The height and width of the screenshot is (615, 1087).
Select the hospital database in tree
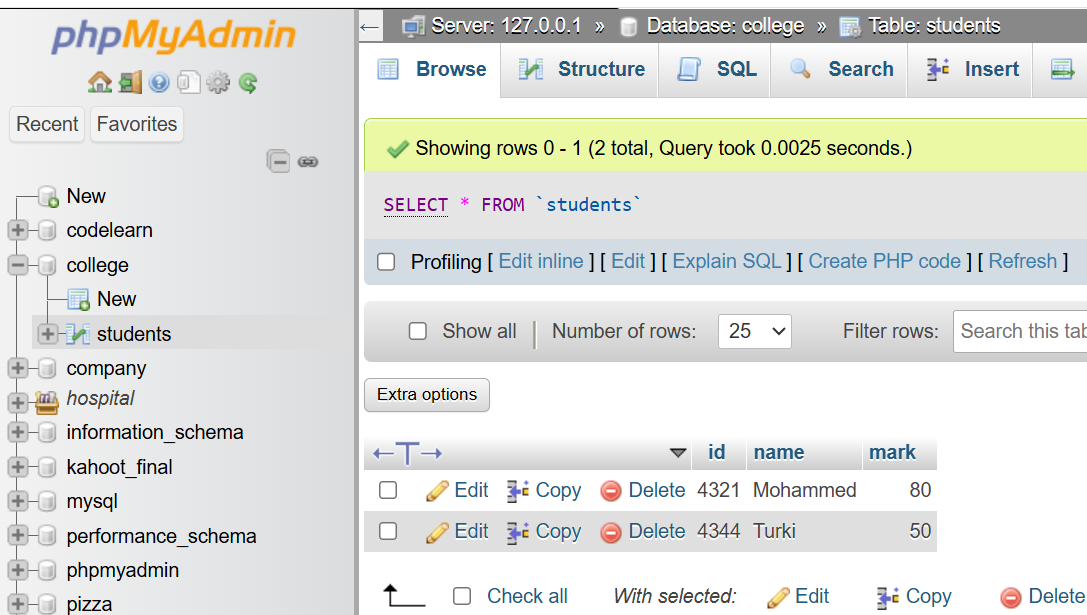(x=100, y=399)
